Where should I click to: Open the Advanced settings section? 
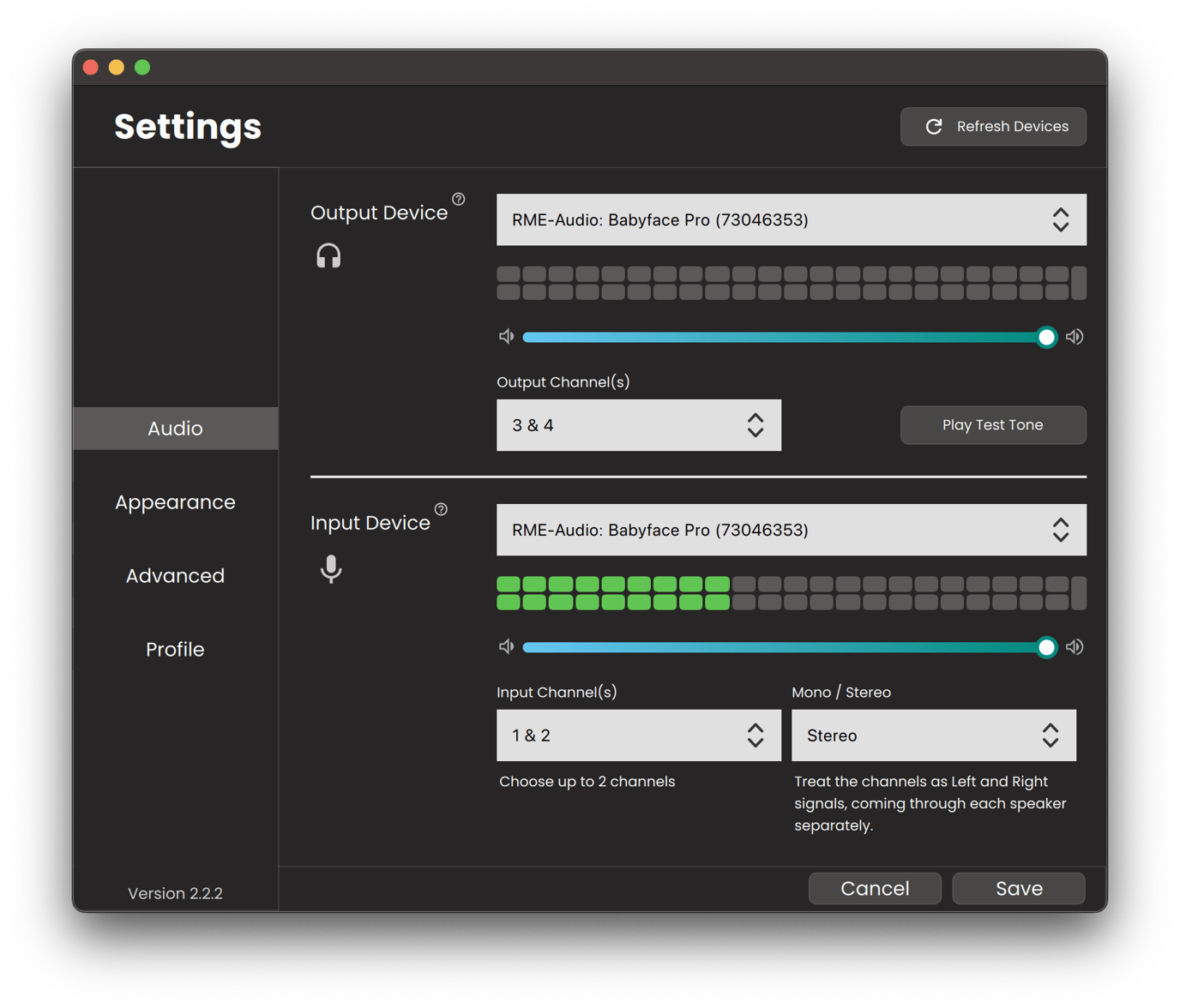pos(175,575)
